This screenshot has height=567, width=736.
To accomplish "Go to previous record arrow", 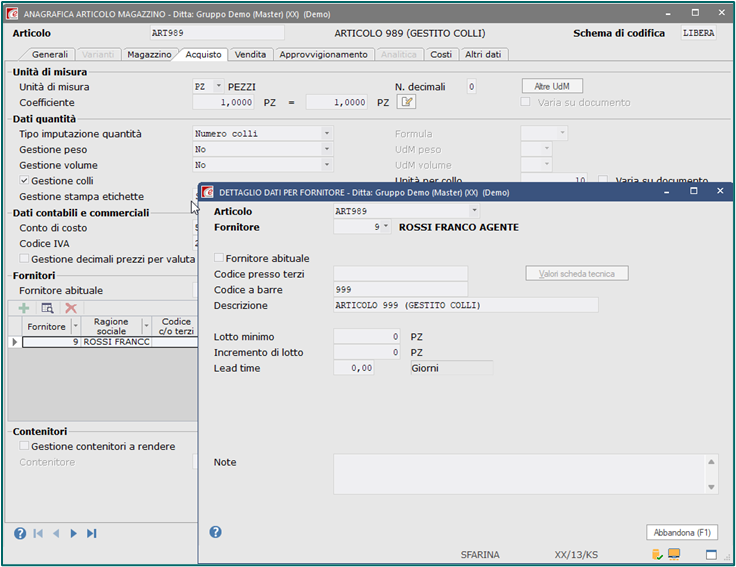I will (x=56, y=533).
